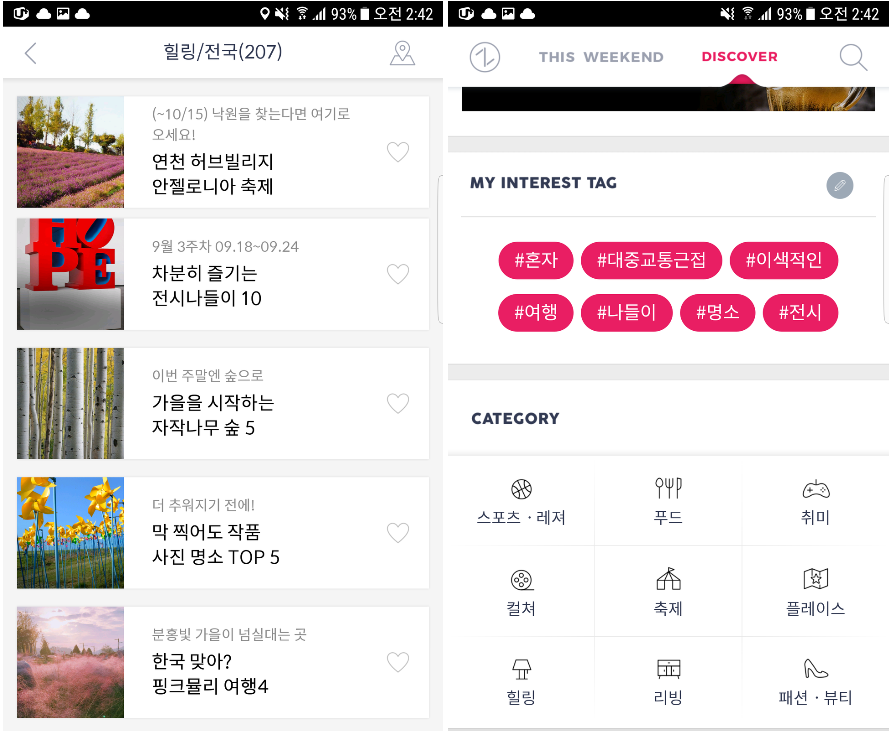
Task: Open the yellow pinwheel photo thumbnail
Action: [x=70, y=533]
